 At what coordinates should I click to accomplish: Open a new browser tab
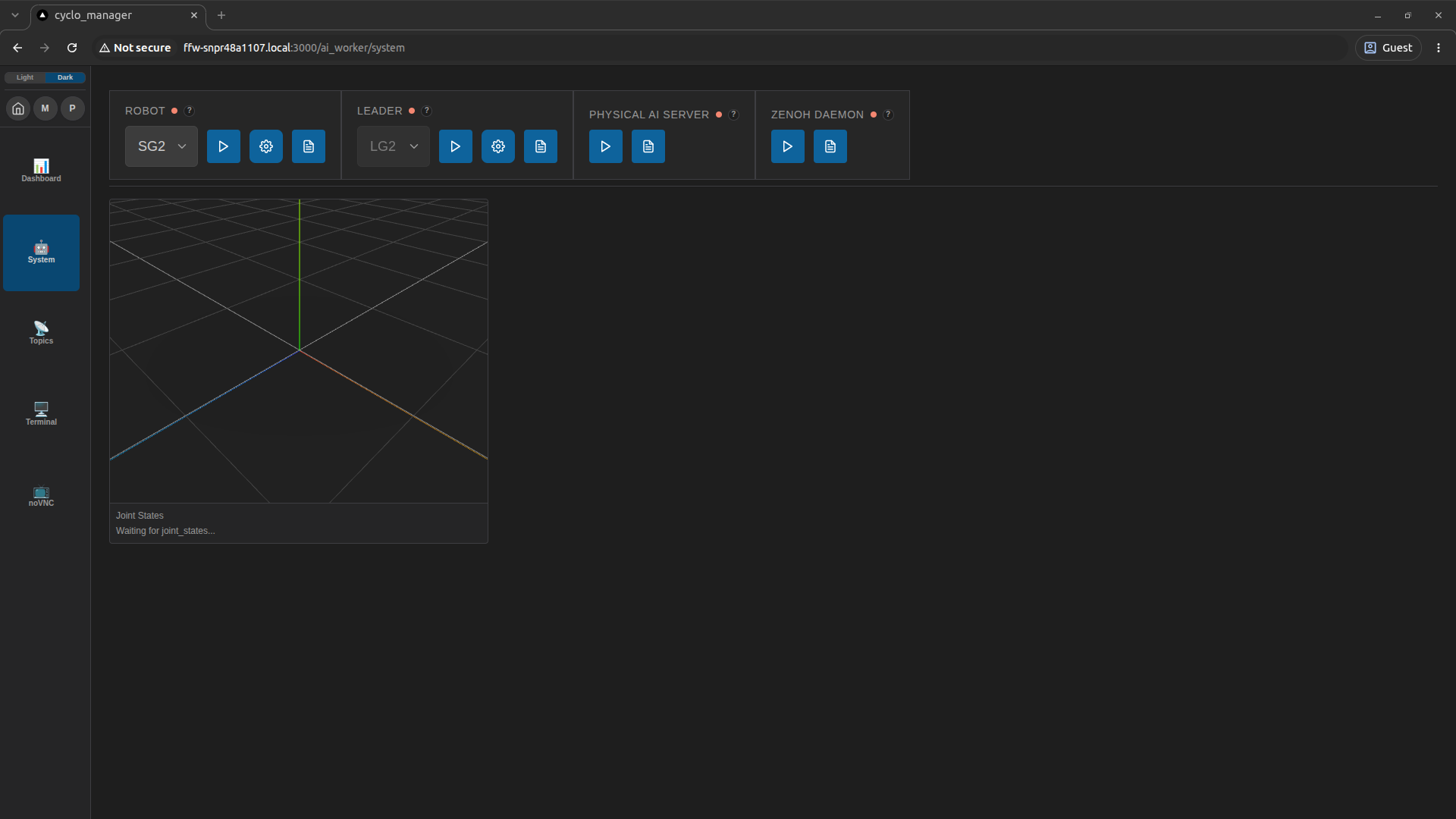221,15
